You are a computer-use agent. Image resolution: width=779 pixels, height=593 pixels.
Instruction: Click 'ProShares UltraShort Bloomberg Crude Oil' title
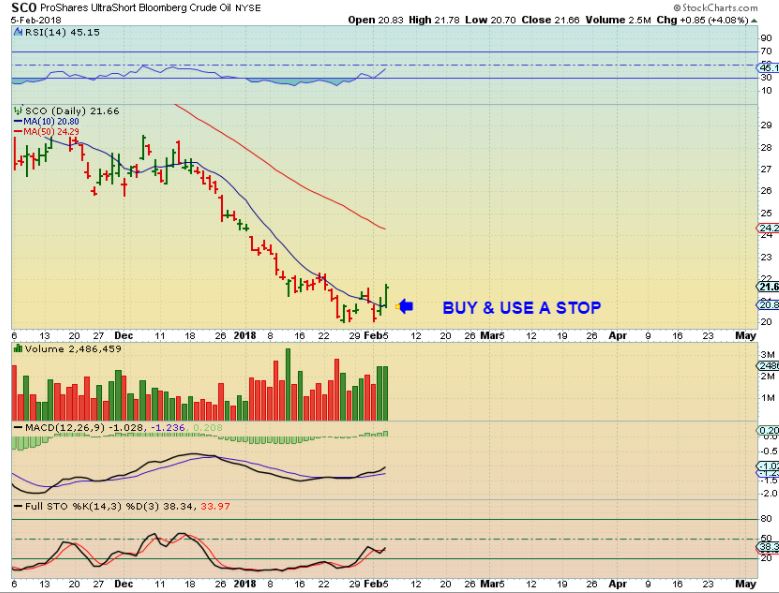pos(137,8)
